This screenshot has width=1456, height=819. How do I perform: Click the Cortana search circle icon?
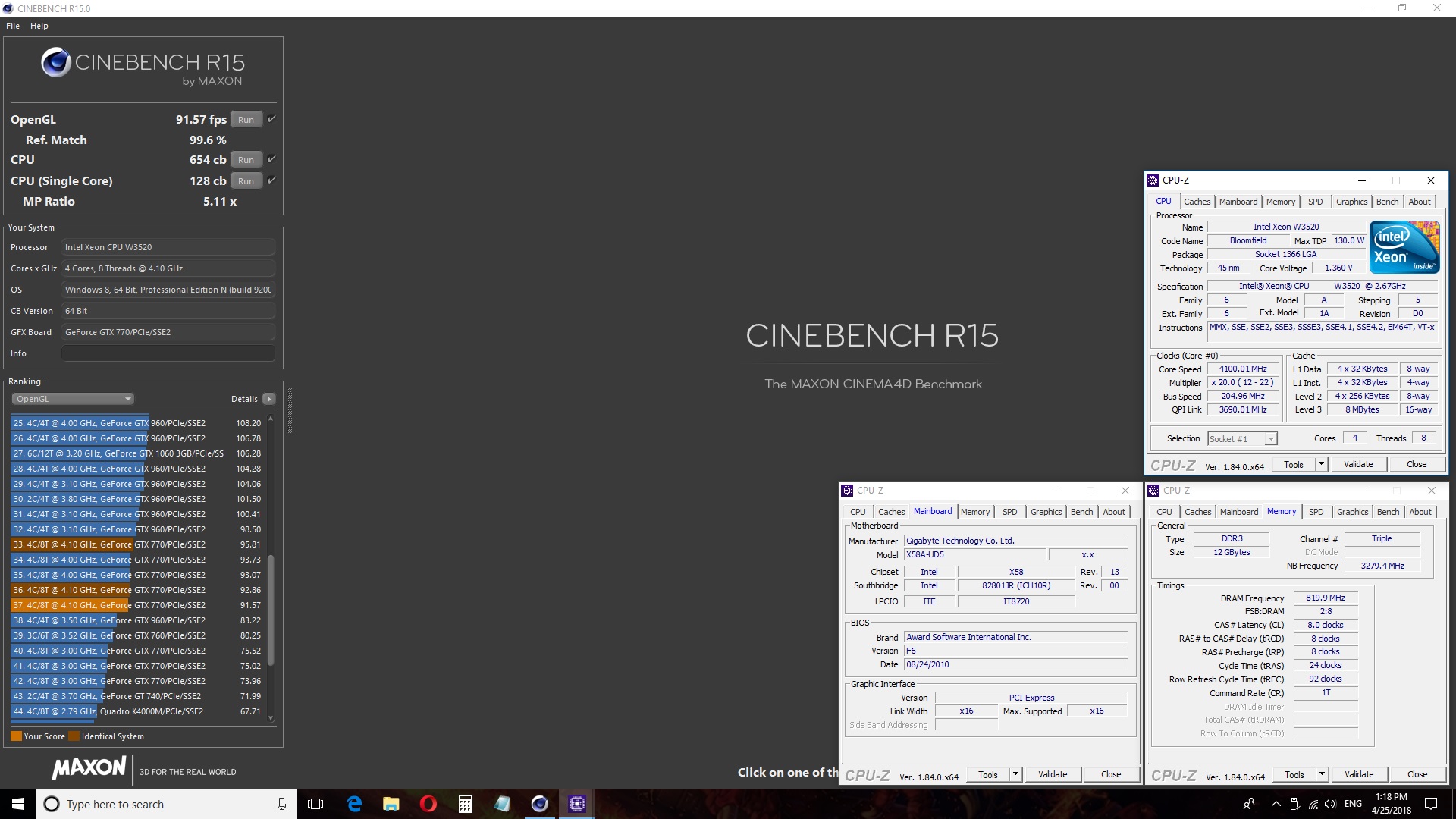point(52,804)
